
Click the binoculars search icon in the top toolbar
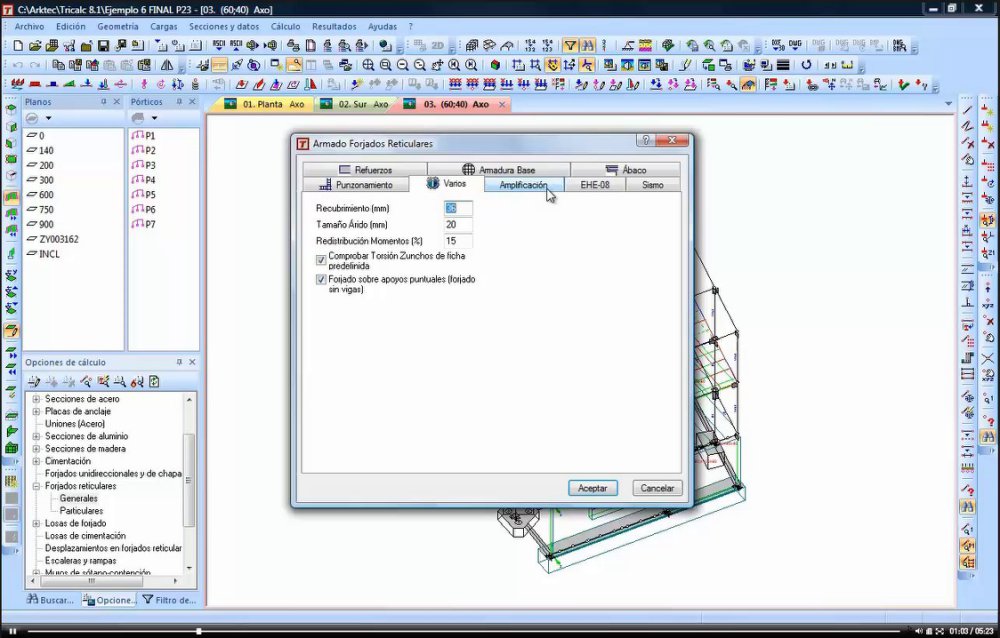click(x=587, y=45)
